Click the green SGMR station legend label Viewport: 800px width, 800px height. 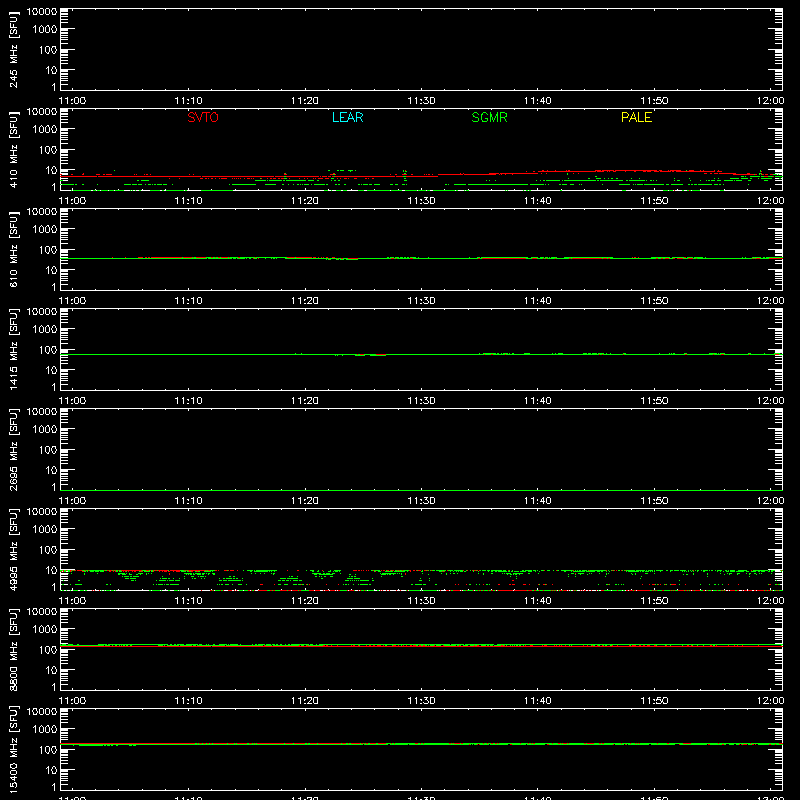[489, 117]
